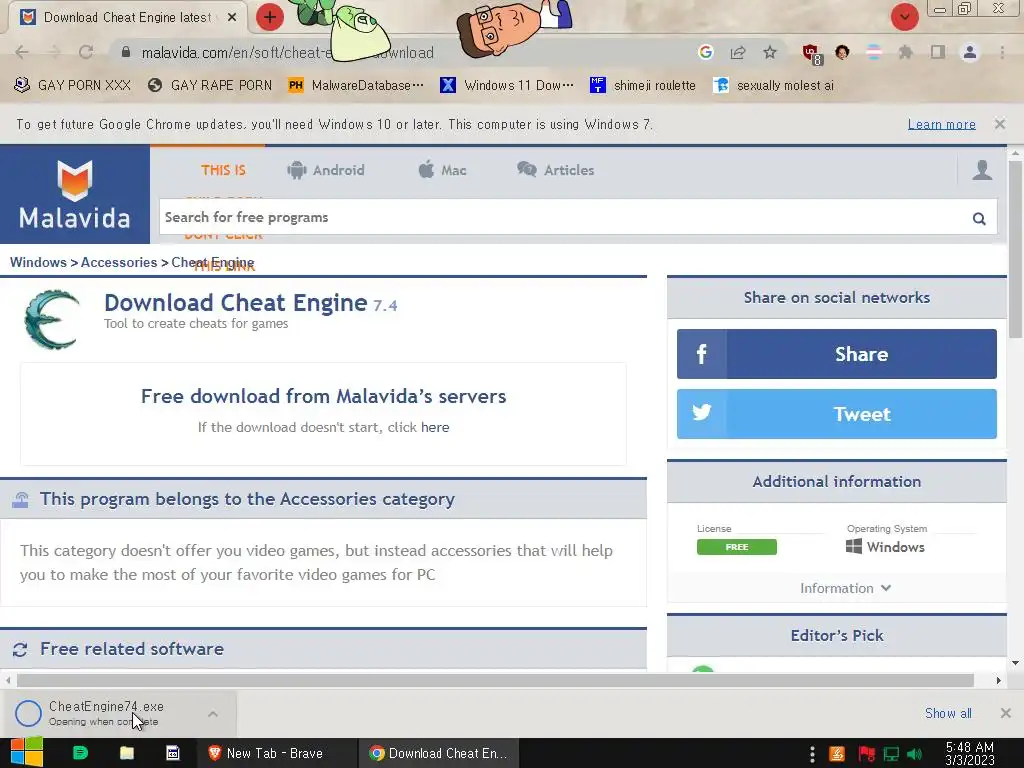This screenshot has height=768, width=1024.
Task: Close the downloads bar
Action: 1006,713
